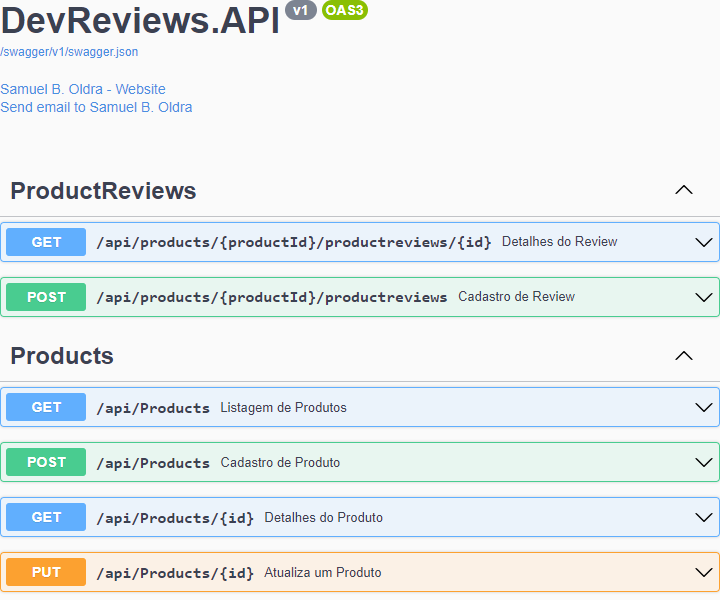
Task: Click GET badge for Detalhes do Review
Action: click(46, 242)
